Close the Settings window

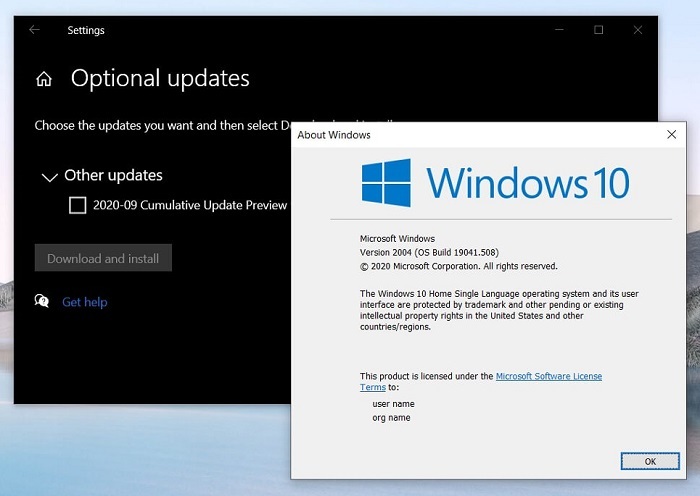point(638,30)
